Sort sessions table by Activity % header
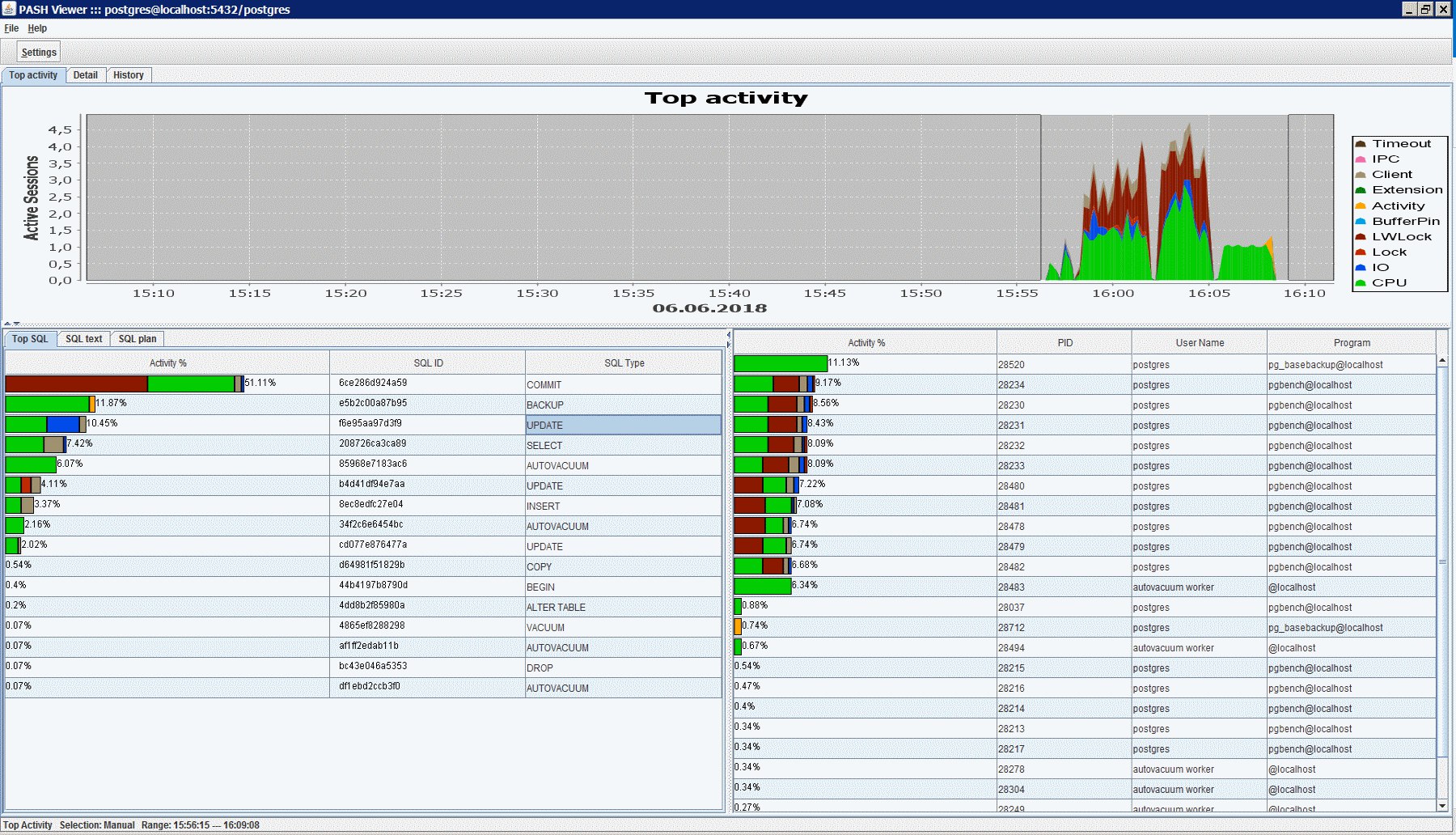1456x835 pixels. (x=866, y=343)
